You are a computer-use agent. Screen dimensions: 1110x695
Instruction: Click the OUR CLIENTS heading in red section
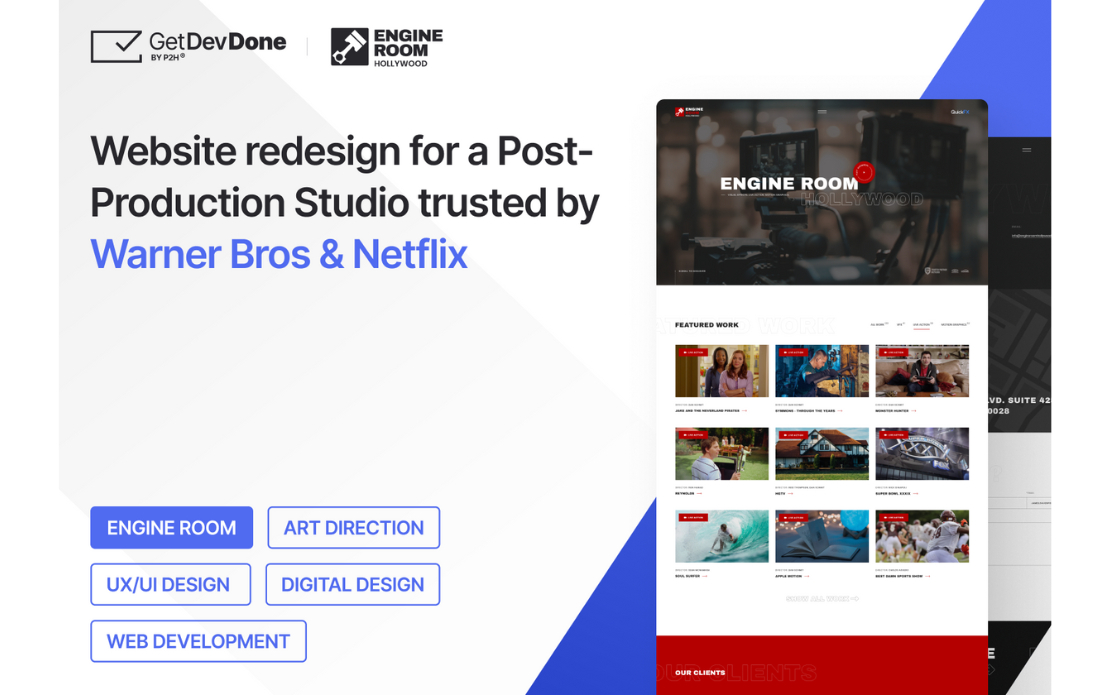click(700, 672)
